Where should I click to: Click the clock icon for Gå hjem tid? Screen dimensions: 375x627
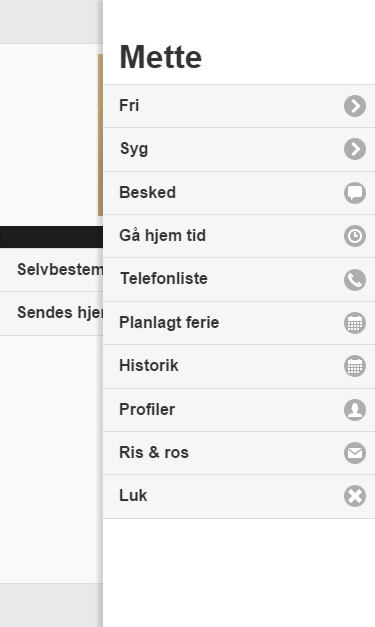[x=355, y=236]
